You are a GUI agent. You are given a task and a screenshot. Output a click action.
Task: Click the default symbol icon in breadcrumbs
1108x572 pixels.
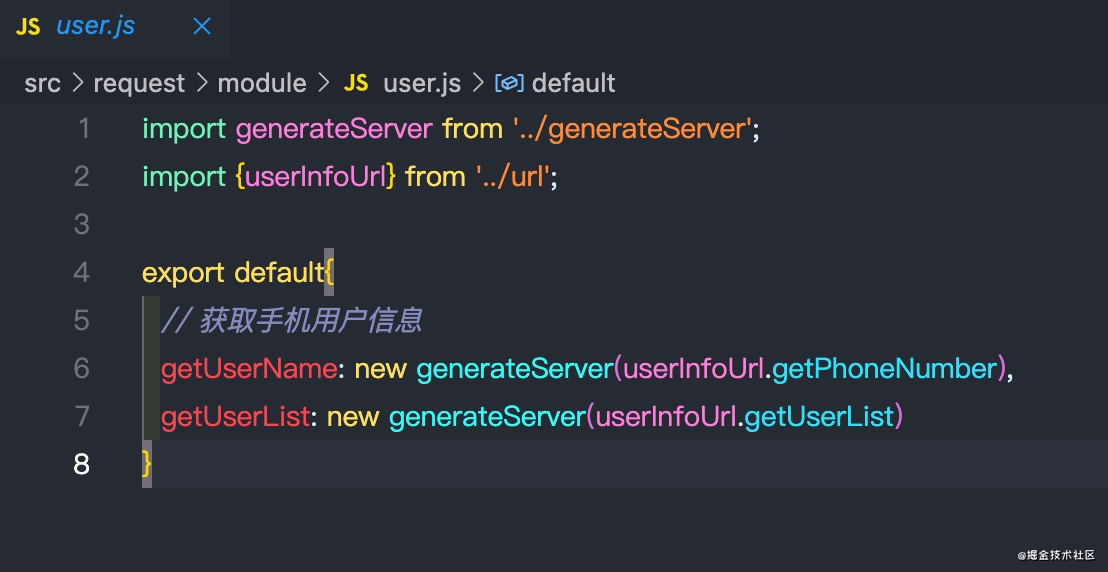509,83
